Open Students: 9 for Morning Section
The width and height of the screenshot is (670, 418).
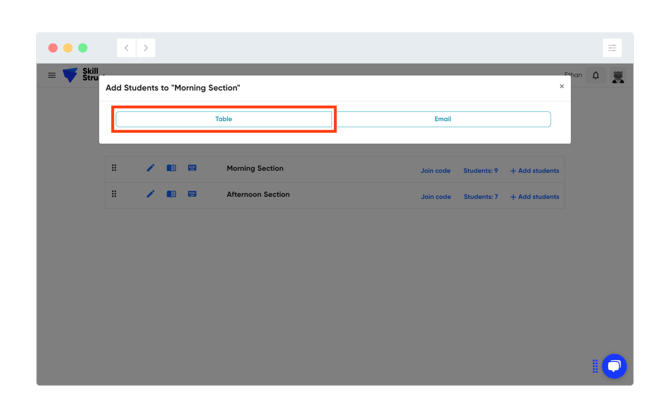tap(480, 171)
